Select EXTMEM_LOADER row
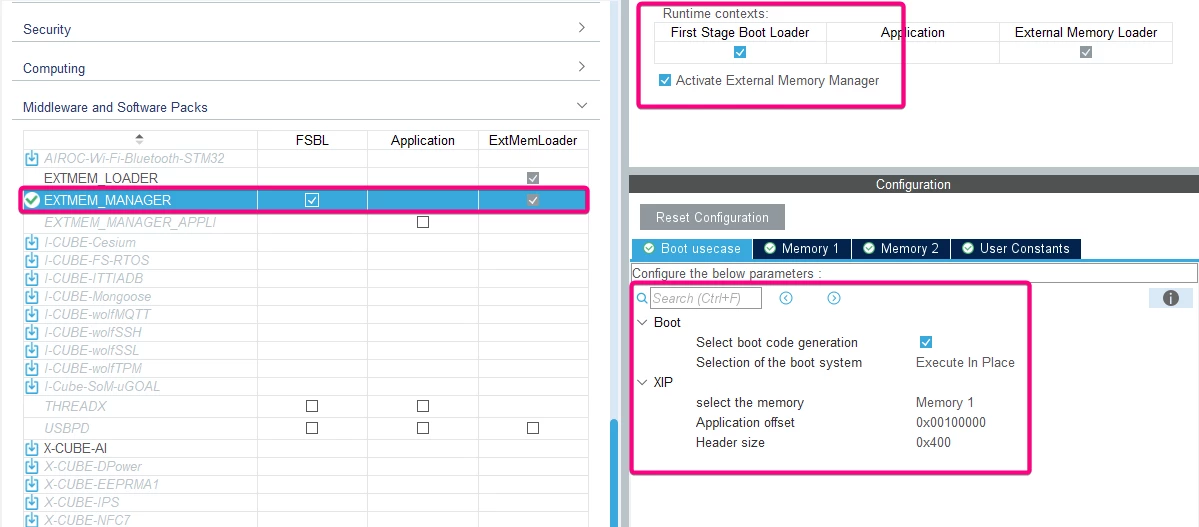This screenshot has width=1199, height=527. pos(305,177)
